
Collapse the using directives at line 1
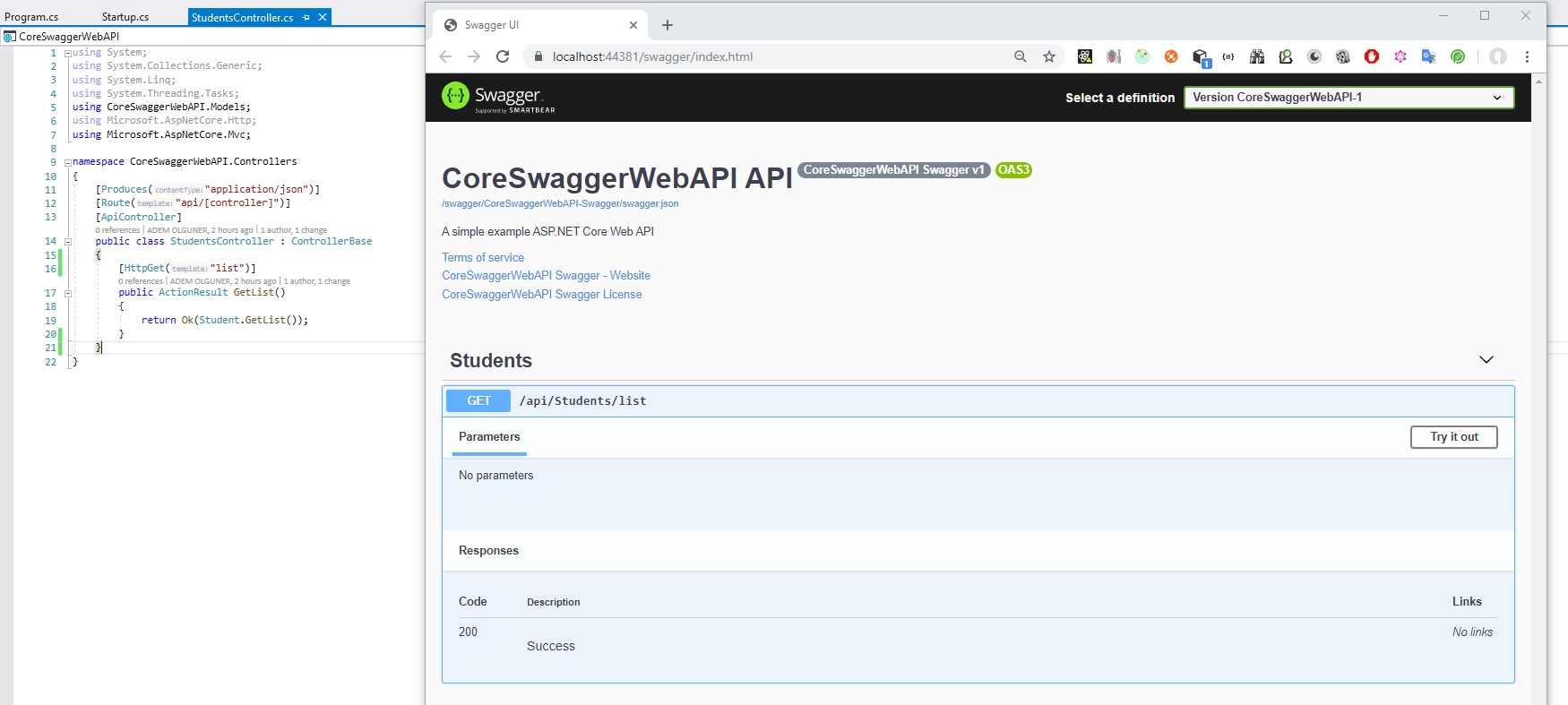pos(68,53)
